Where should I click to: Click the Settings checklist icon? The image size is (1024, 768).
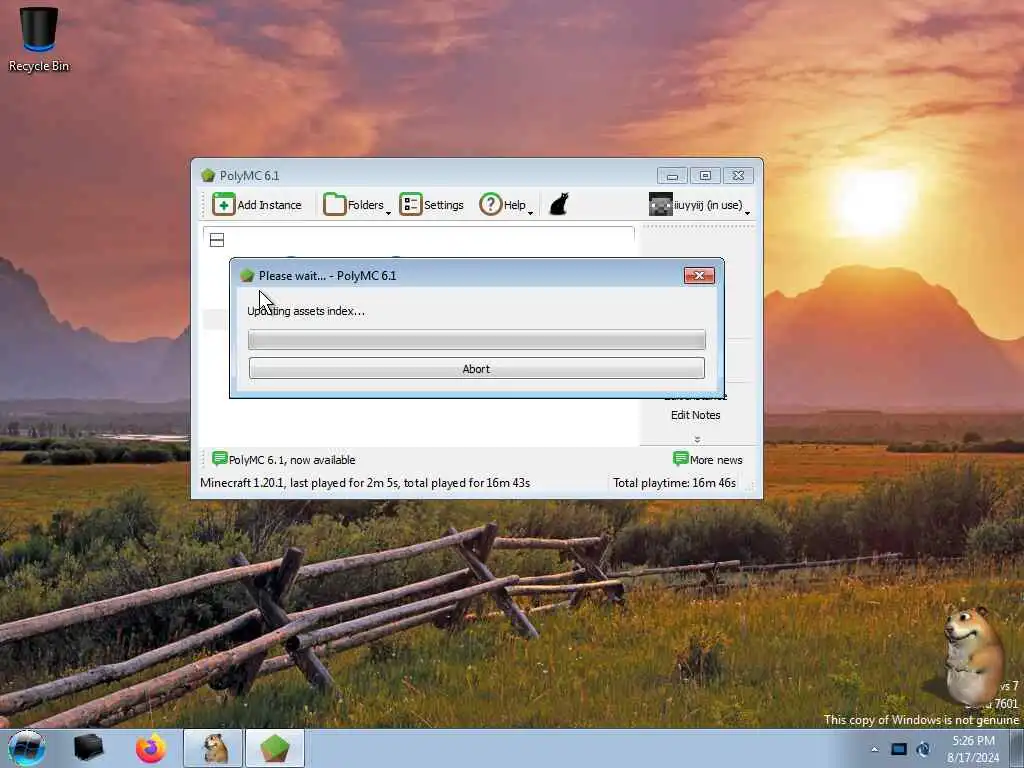click(x=411, y=204)
